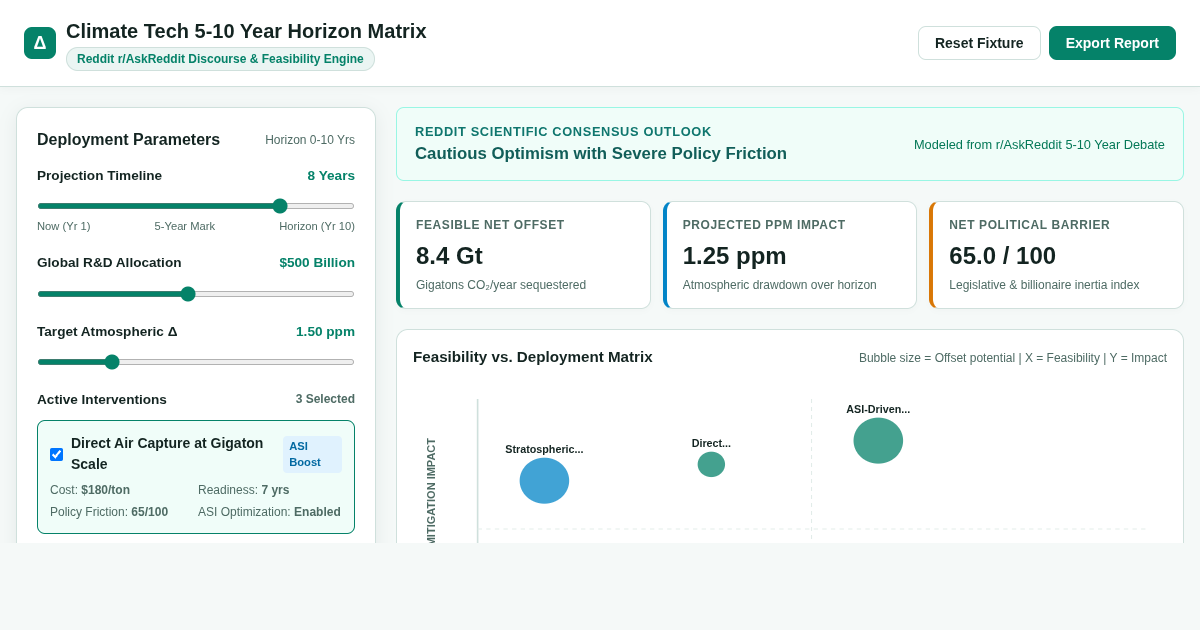Click the 'Feasibility vs. Deployment Matrix' title
This screenshot has height=630, width=1200.
click(533, 357)
